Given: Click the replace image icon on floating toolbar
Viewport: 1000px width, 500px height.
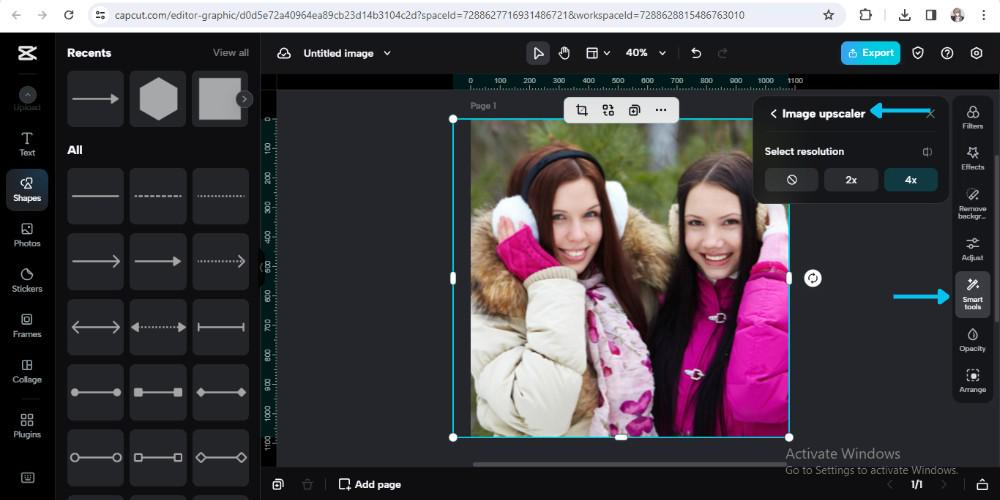Looking at the screenshot, I should point(608,110).
